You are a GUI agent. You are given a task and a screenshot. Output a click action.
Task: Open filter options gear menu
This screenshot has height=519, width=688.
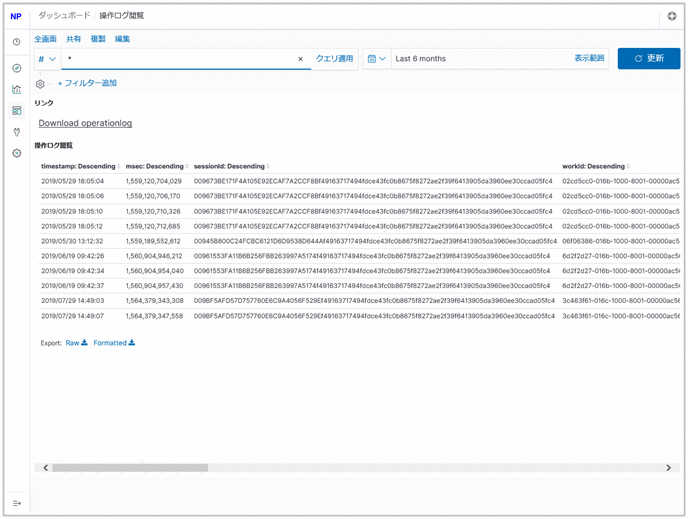(40, 84)
